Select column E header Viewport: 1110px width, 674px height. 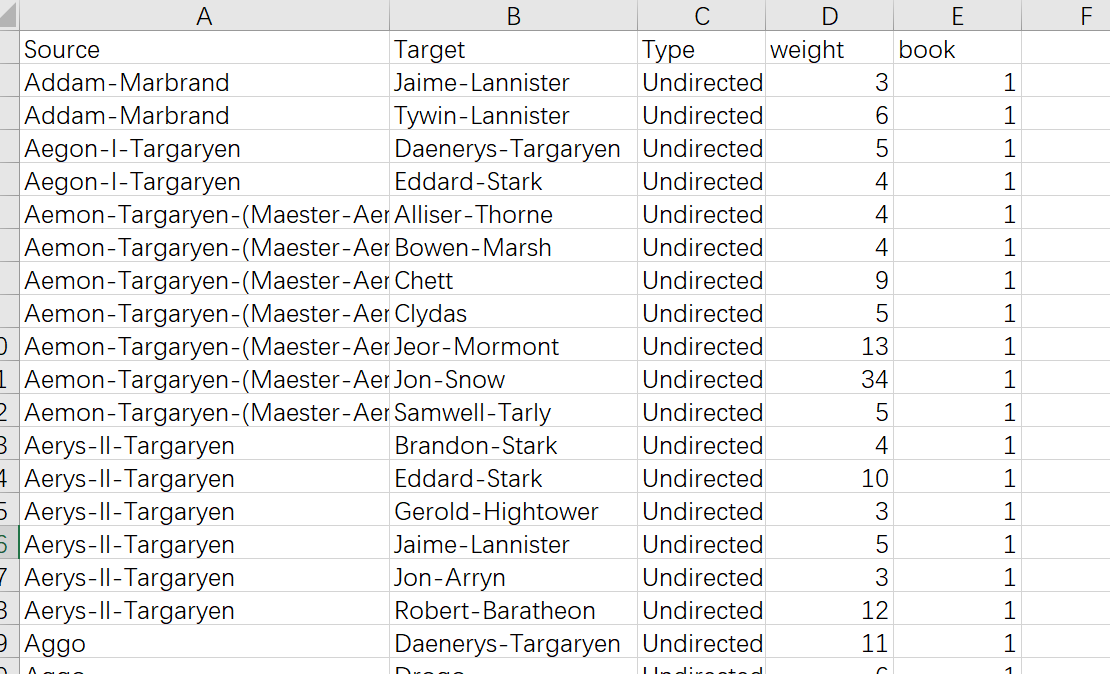pyautogui.click(x=958, y=15)
